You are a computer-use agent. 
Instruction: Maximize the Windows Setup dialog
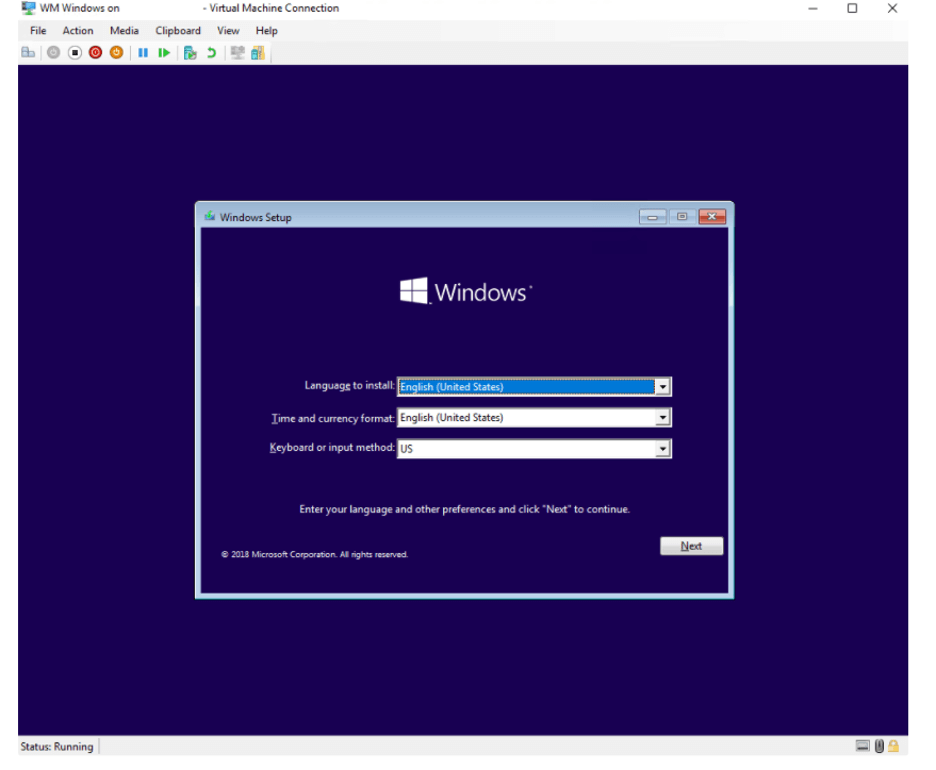tap(682, 217)
